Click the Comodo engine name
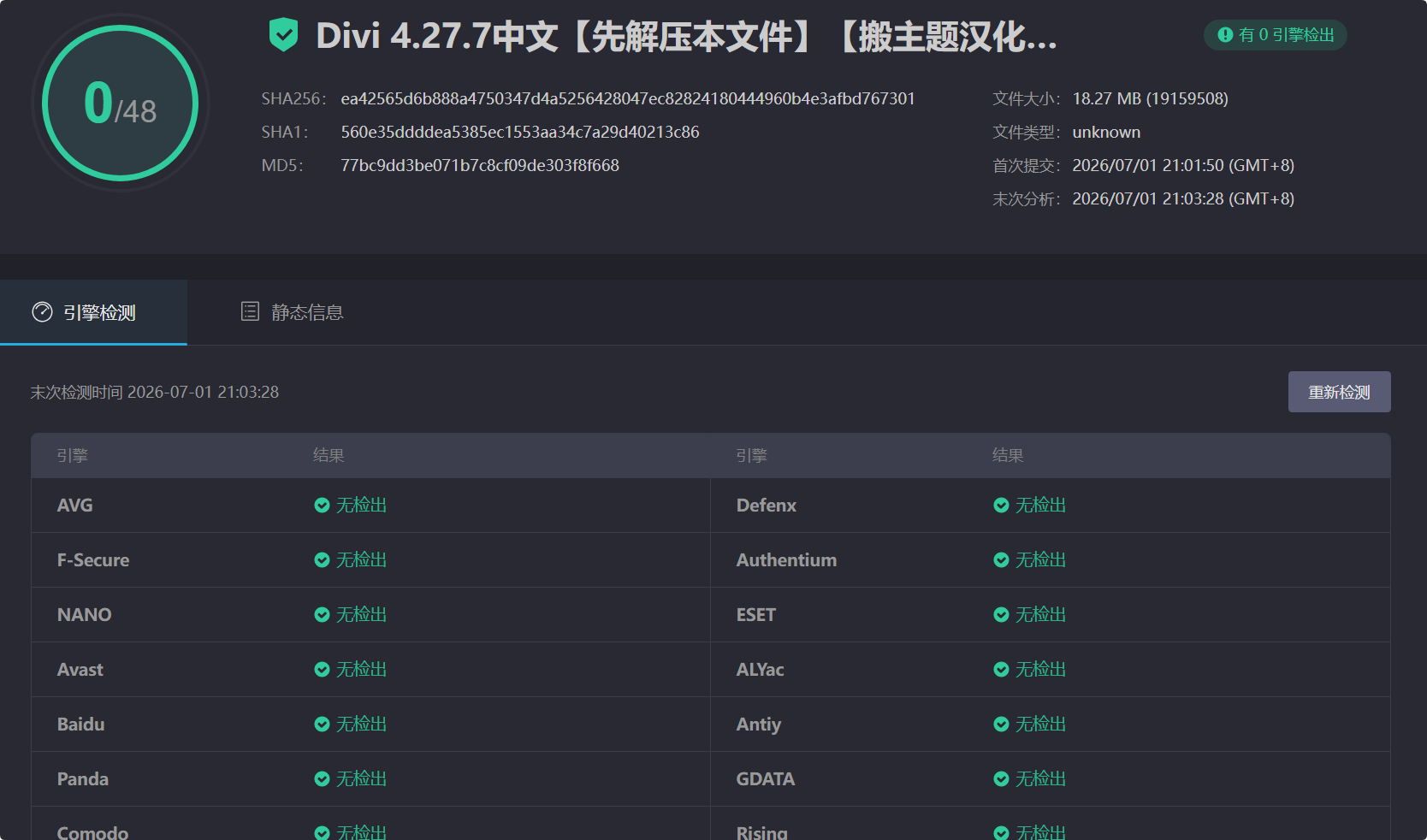 coord(92,832)
